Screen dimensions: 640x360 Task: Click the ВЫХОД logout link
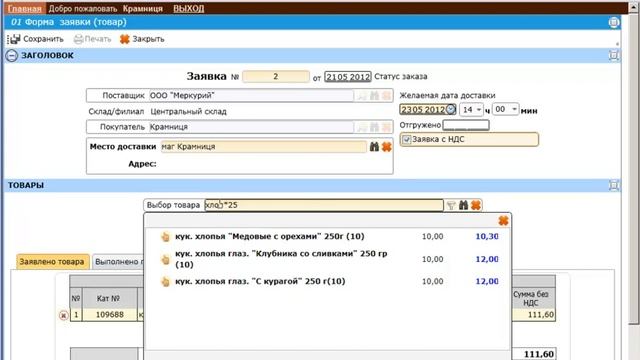click(189, 8)
